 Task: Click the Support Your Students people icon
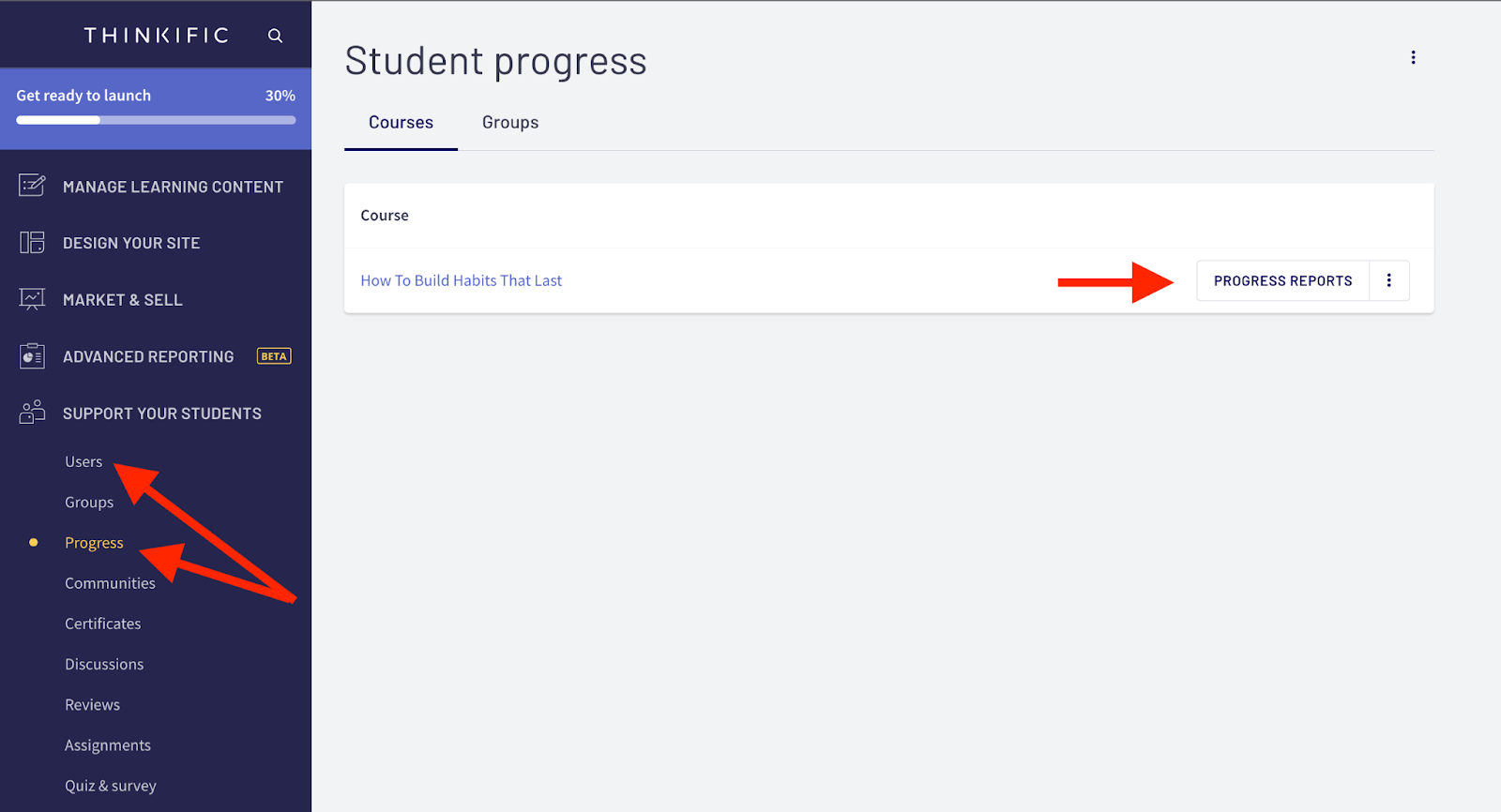click(32, 413)
